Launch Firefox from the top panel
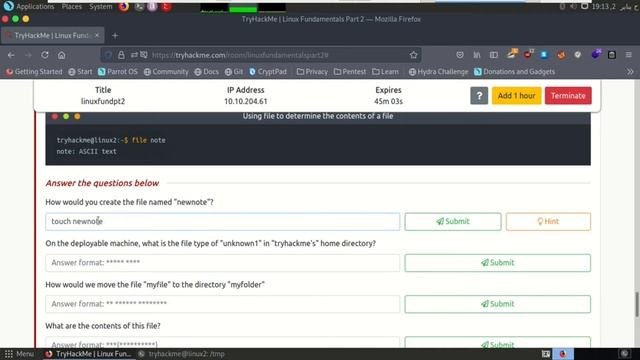This screenshot has width=640, height=360. (x=124, y=7)
